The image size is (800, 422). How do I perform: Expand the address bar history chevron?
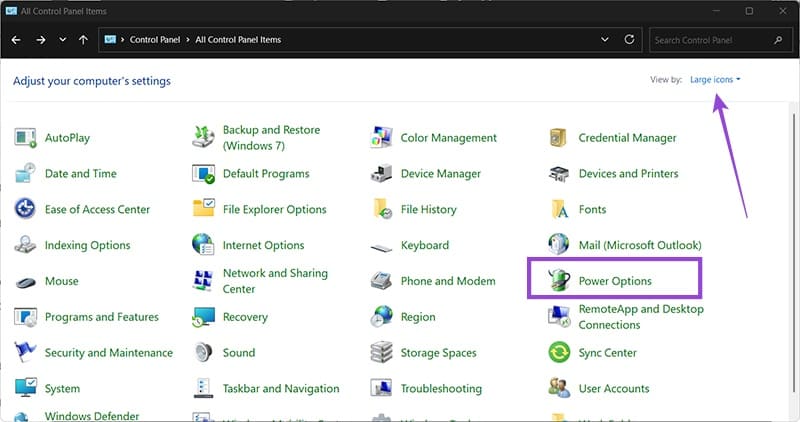pyautogui.click(x=605, y=39)
